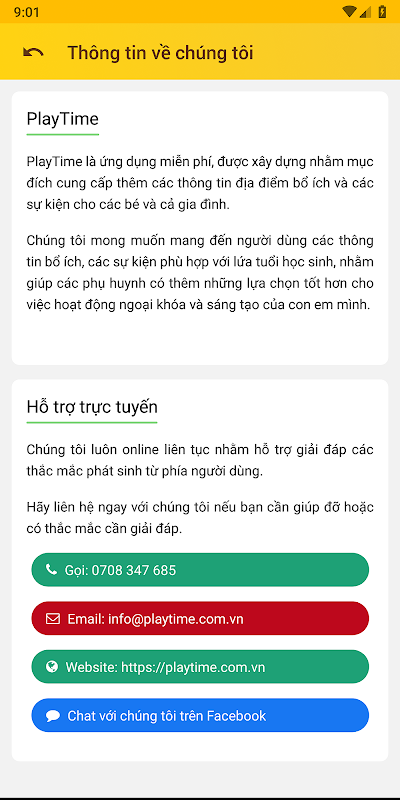
Task: Tap the cellular signal icon
Action: (x=365, y=12)
